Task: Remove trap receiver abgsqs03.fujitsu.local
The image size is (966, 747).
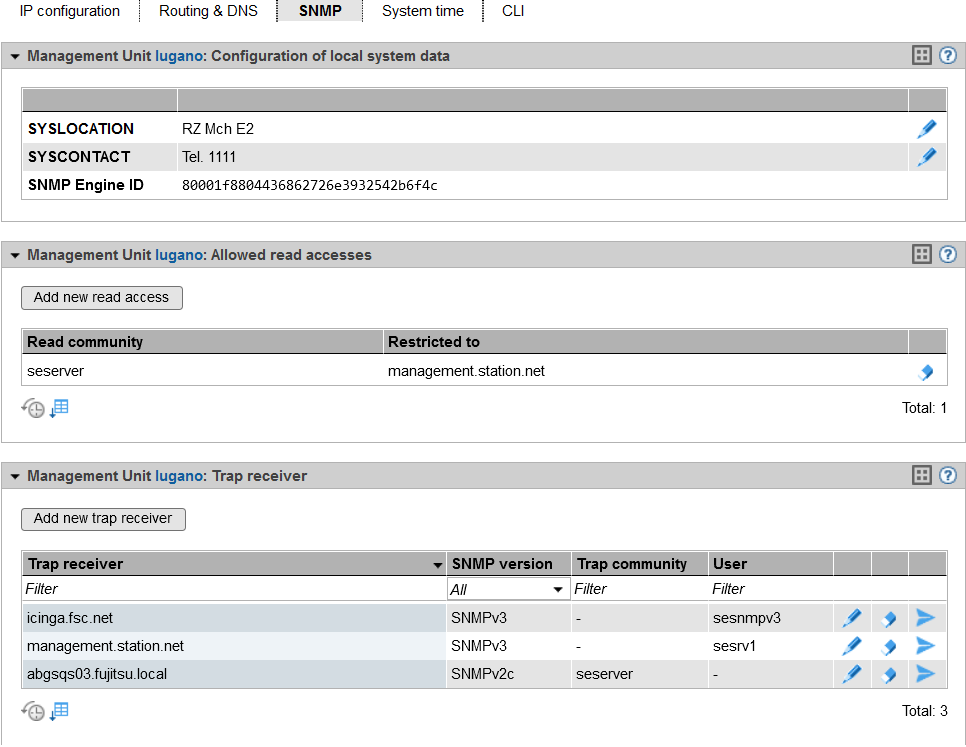Action: coord(888,675)
